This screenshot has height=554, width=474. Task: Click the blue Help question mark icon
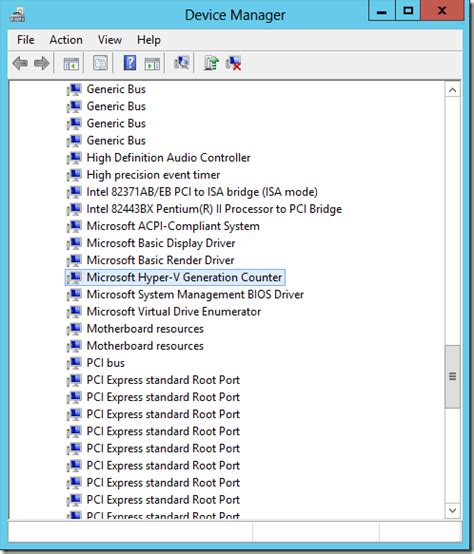pyautogui.click(x=130, y=63)
